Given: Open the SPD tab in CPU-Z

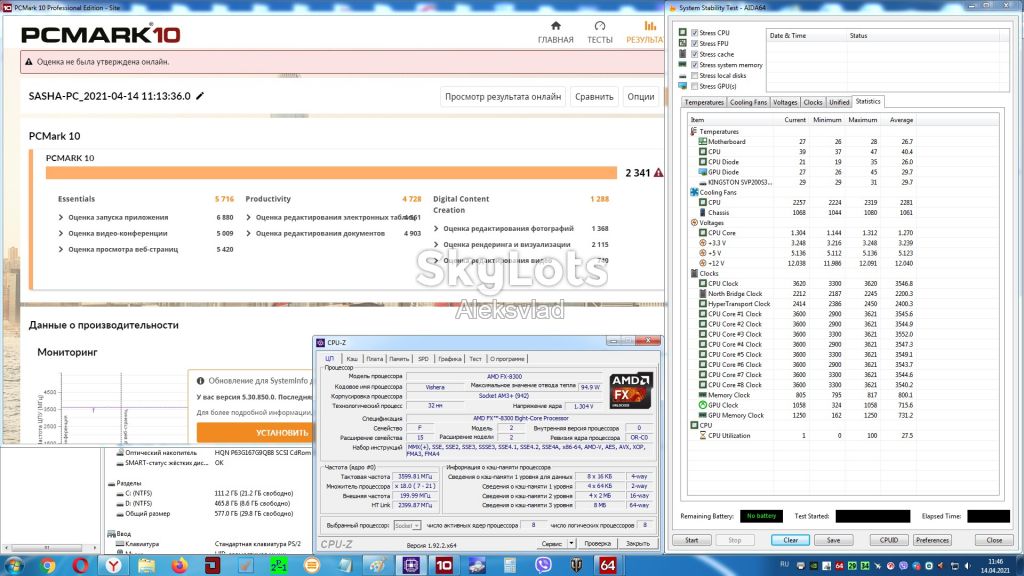Looking at the screenshot, I should [423, 359].
